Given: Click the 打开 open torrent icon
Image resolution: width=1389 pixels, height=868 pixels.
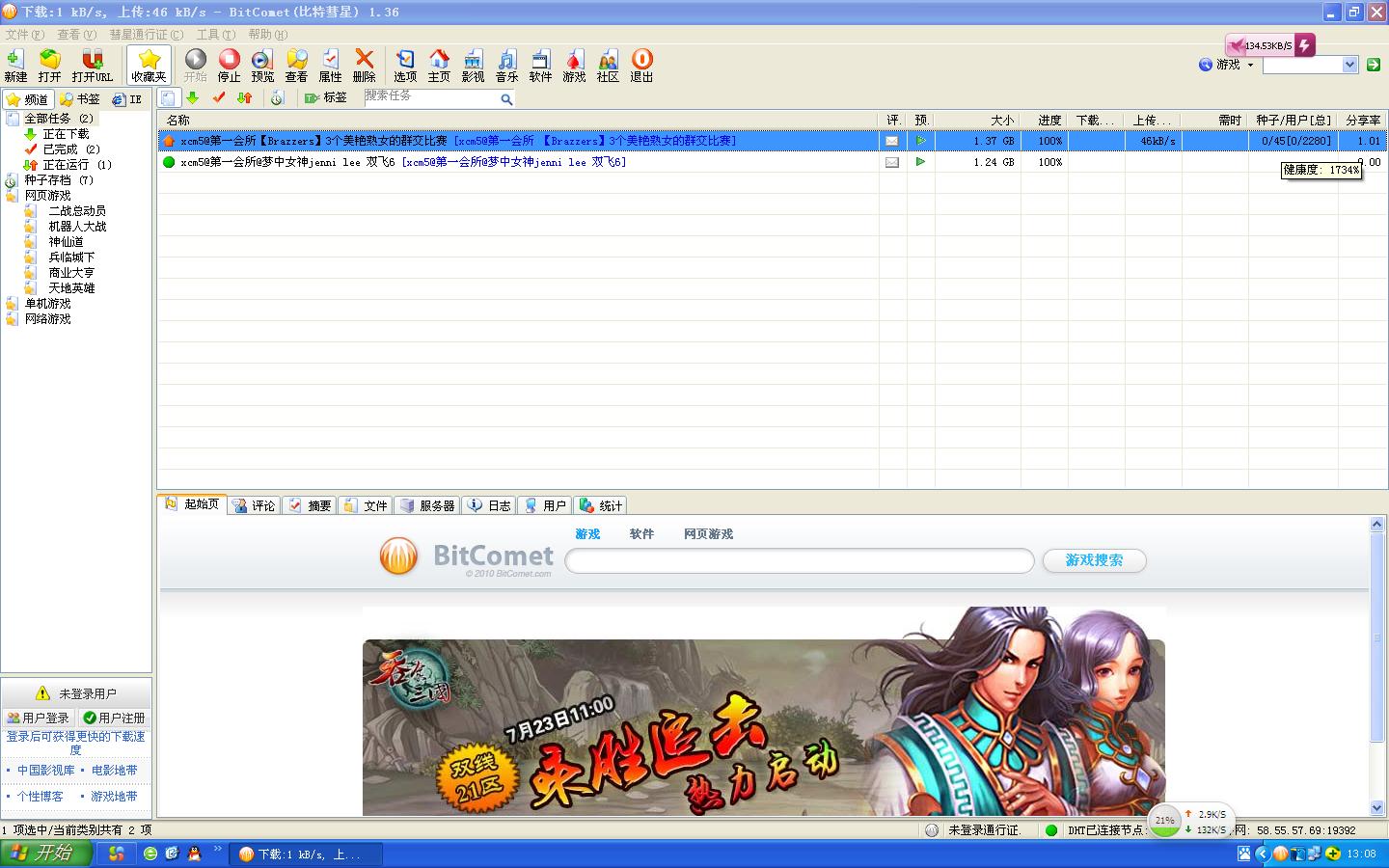Looking at the screenshot, I should coord(49,66).
